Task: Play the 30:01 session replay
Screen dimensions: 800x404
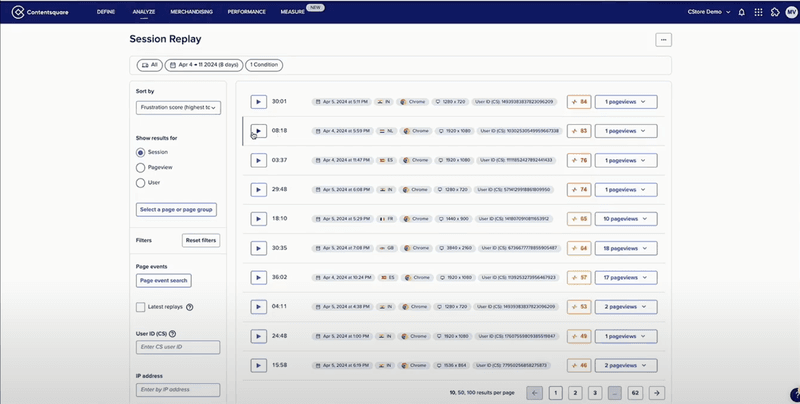Action: pyautogui.click(x=257, y=101)
